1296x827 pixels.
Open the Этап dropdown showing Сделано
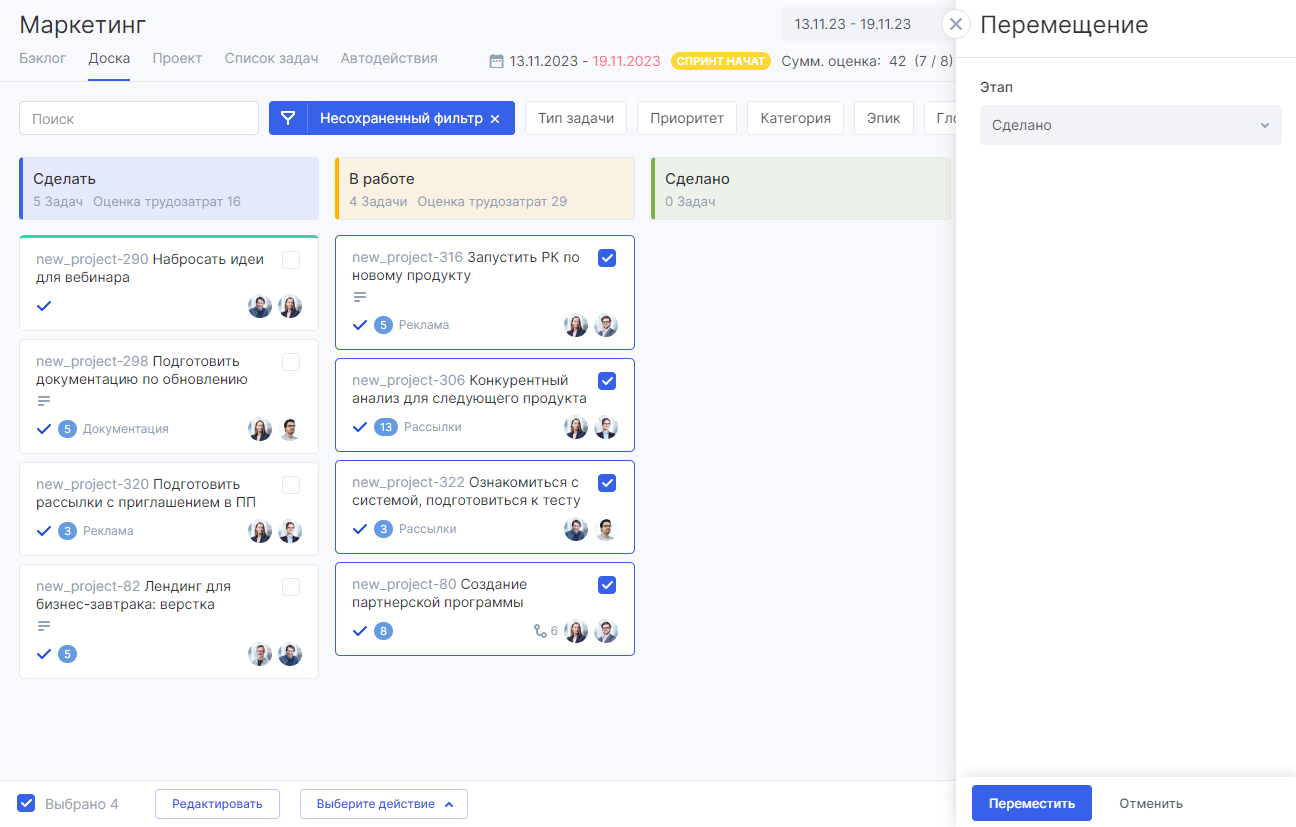click(x=1130, y=125)
